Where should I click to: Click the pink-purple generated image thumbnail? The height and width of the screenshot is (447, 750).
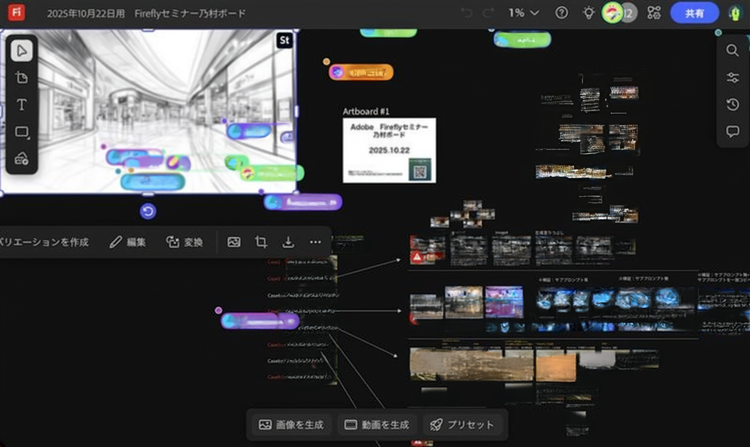(504, 302)
